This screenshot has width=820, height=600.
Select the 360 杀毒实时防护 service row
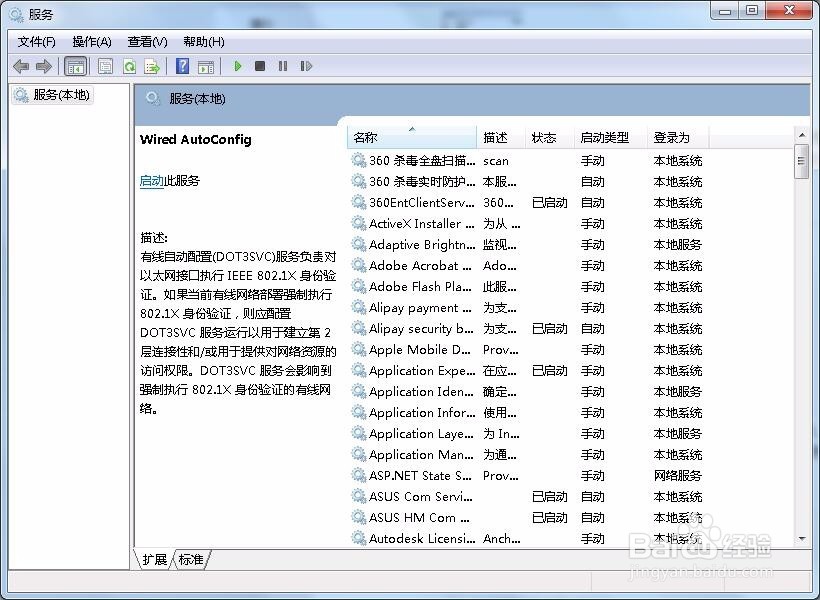pos(527,182)
